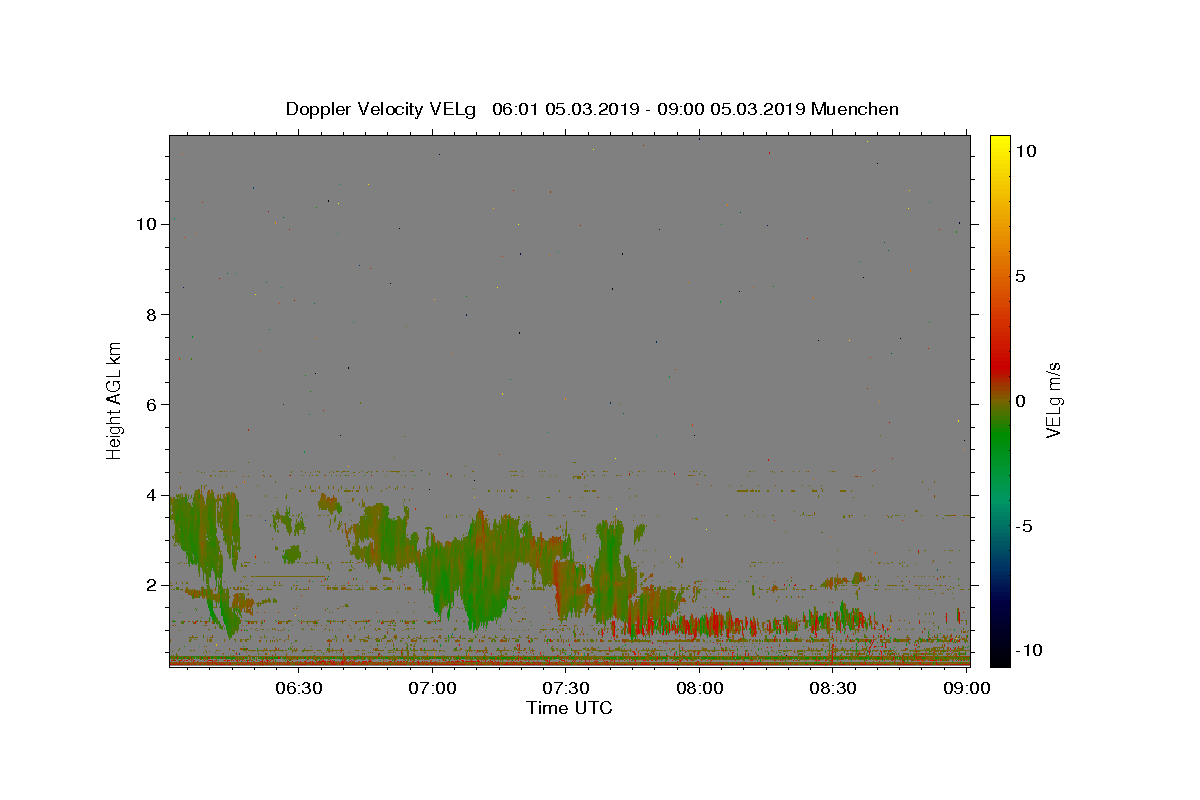Click the height axis label 2

tap(150, 585)
